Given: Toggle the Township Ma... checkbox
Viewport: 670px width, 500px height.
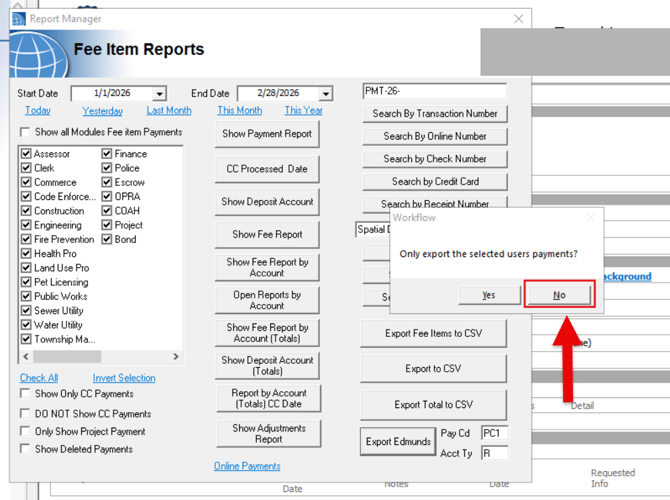Looking at the screenshot, I should click(x=26, y=339).
